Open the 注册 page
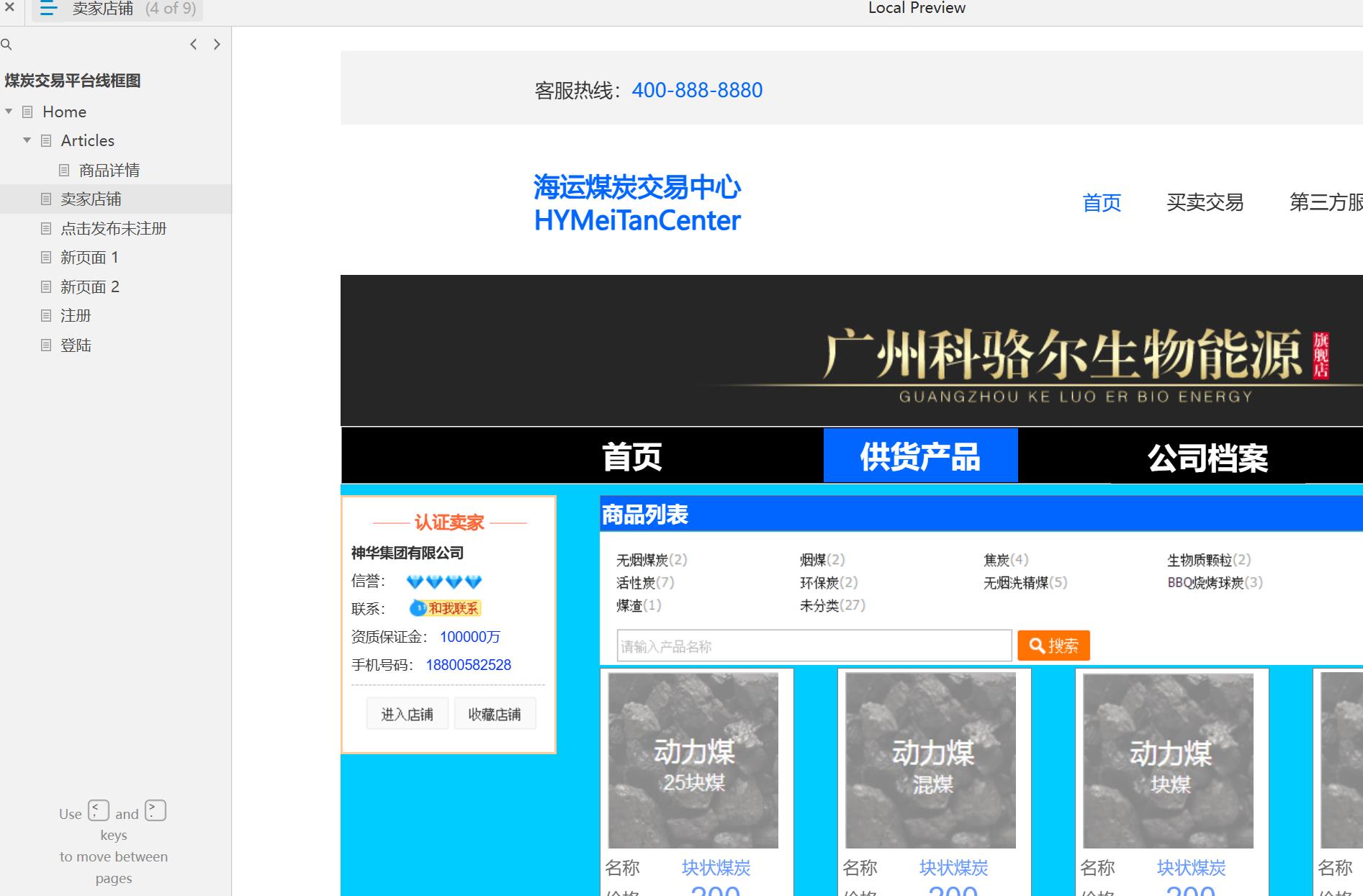Image resolution: width=1363 pixels, height=896 pixels. 76,316
